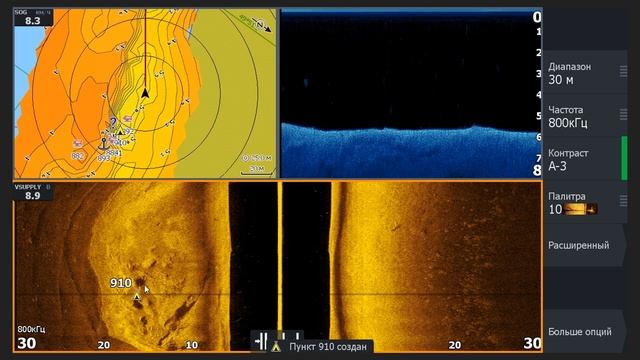This screenshot has width=640, height=360.
Task: Select waypoint label 882 on chart
Action: pos(78,156)
